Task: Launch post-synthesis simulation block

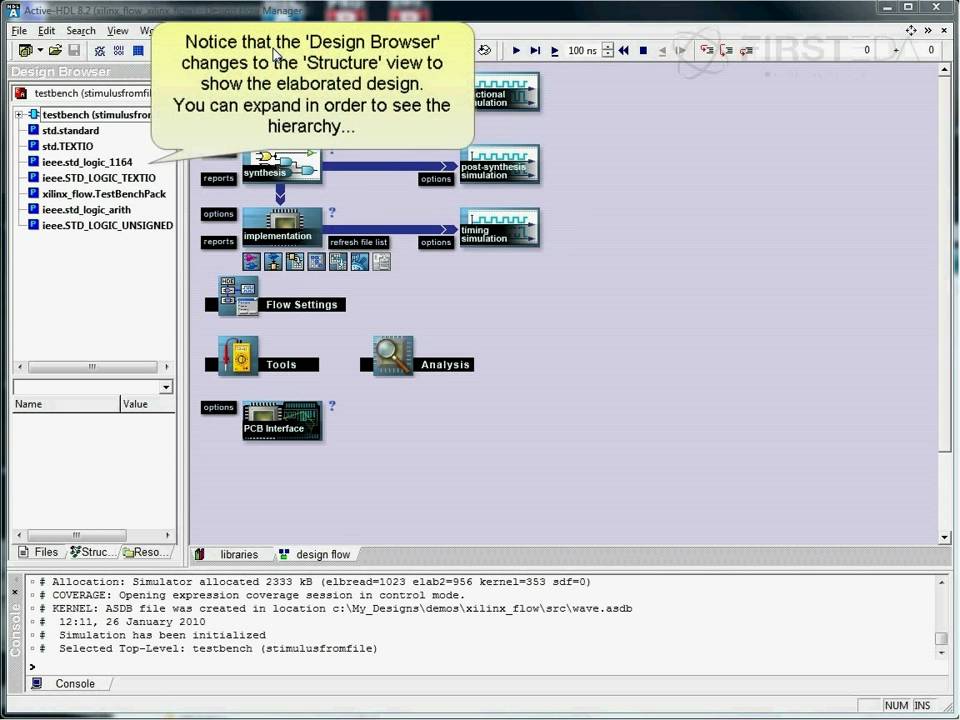Action: tap(500, 164)
